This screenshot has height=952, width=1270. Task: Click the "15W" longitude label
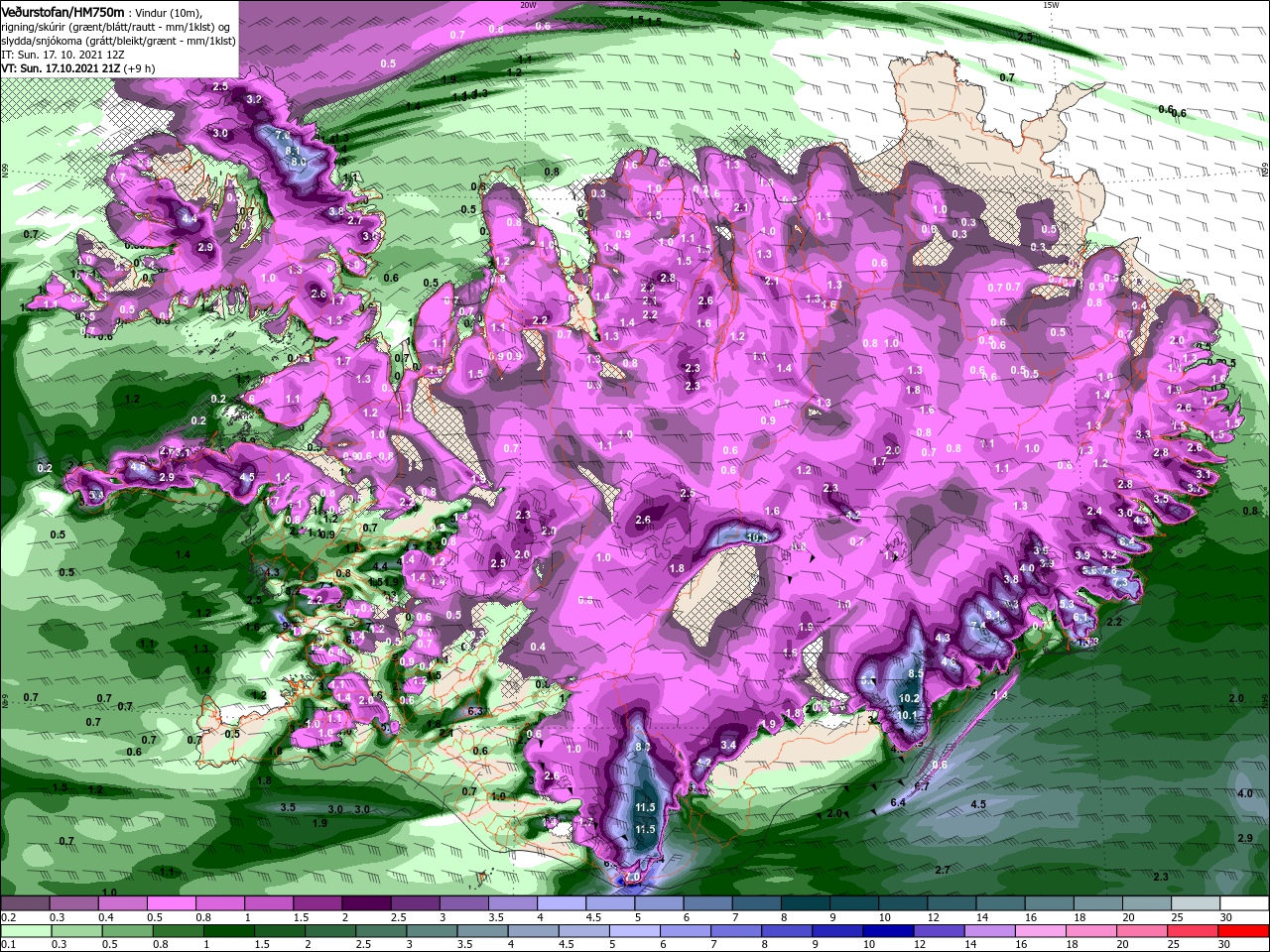[x=1050, y=5]
